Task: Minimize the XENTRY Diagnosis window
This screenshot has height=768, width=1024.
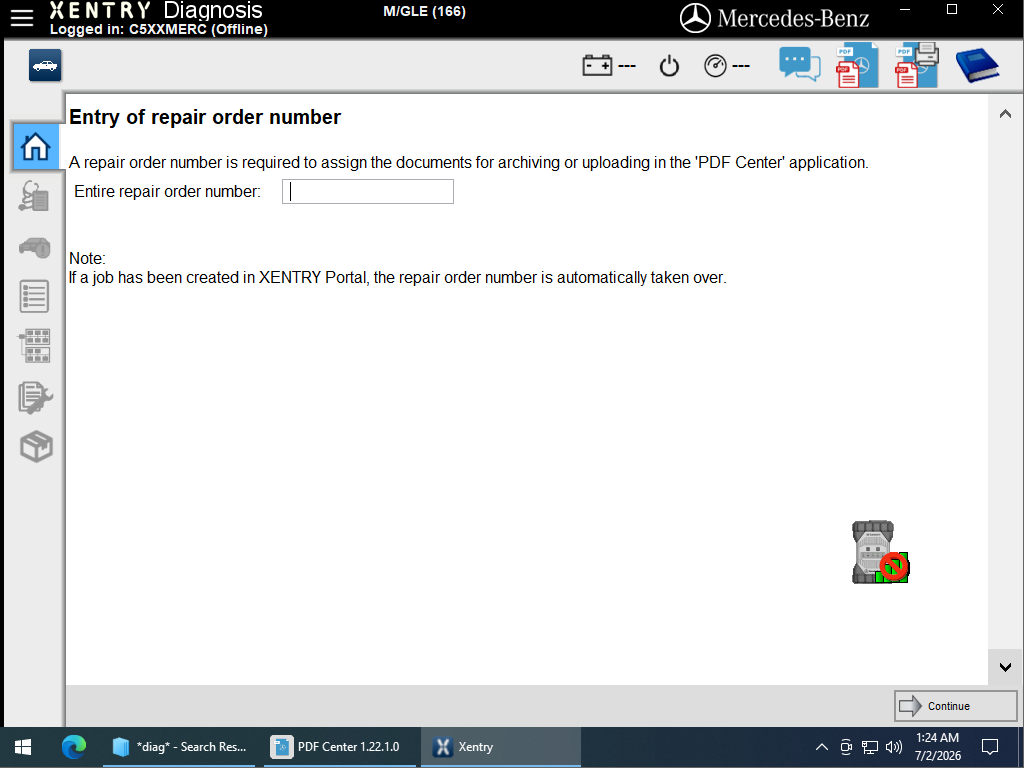Action: tap(905, 10)
